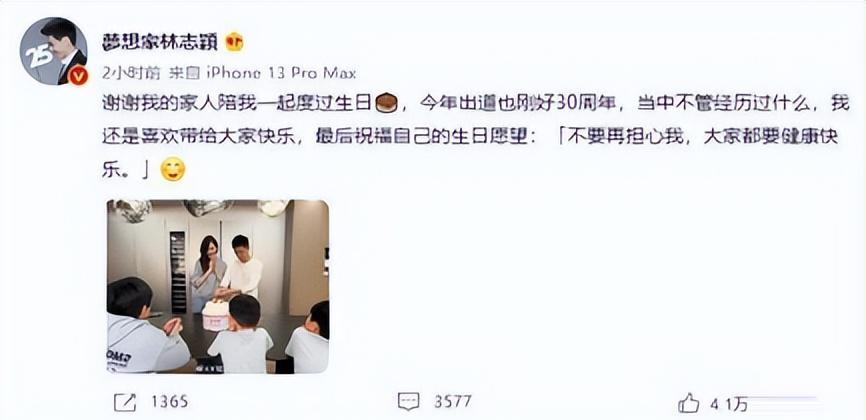Click the iPhone 13 Pro Max source link
This screenshot has height=420, width=866.
[x=281, y=73]
